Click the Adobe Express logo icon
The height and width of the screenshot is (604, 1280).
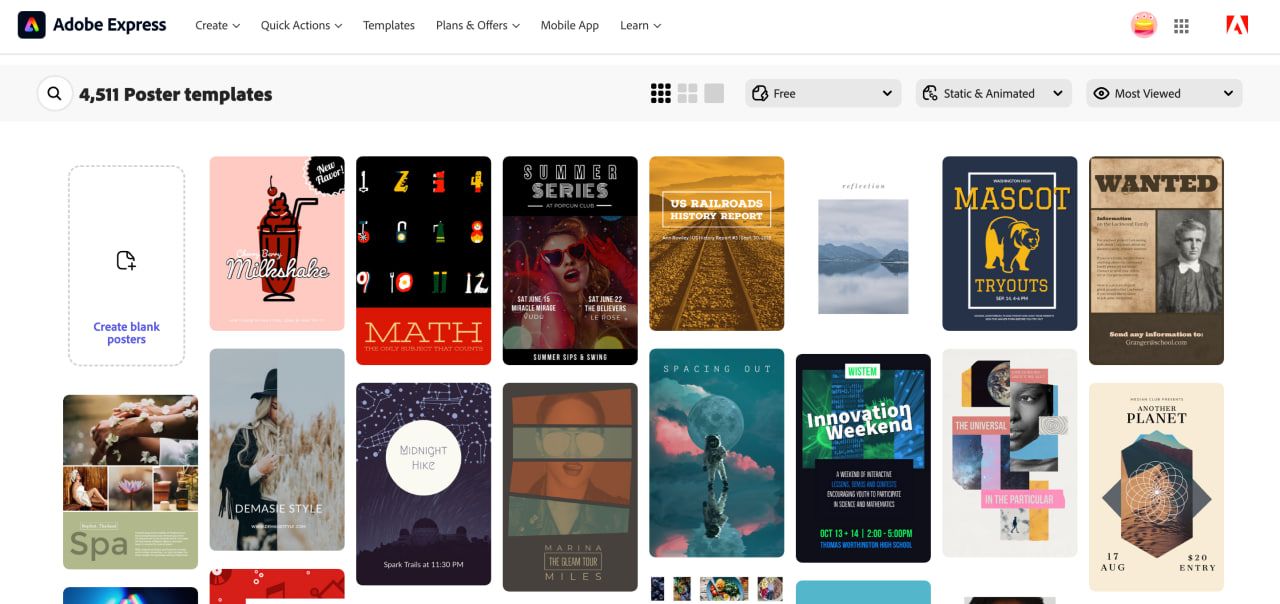tap(31, 25)
